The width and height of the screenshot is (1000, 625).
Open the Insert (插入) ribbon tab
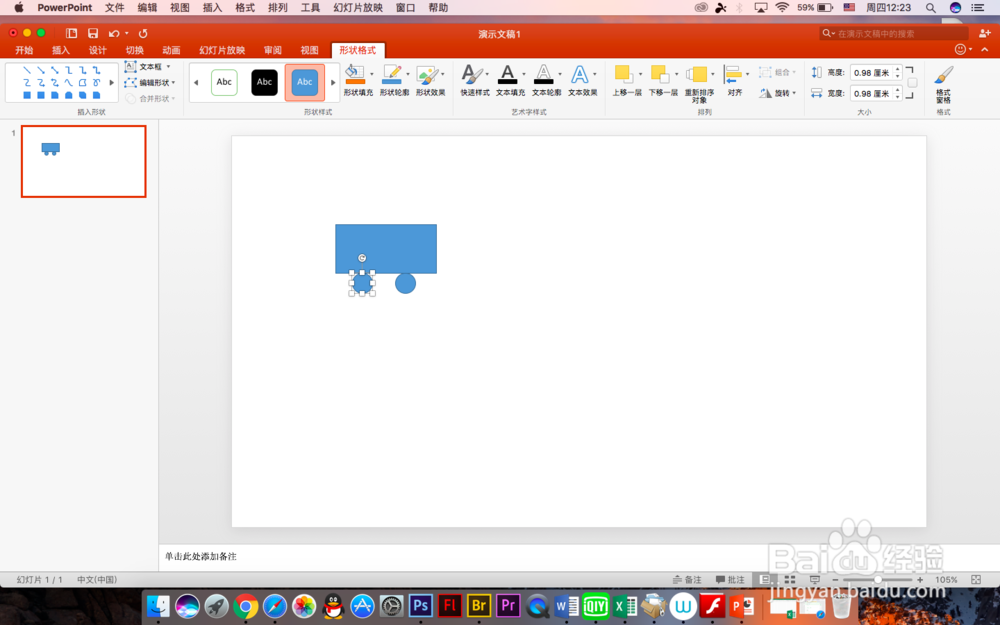(x=61, y=50)
